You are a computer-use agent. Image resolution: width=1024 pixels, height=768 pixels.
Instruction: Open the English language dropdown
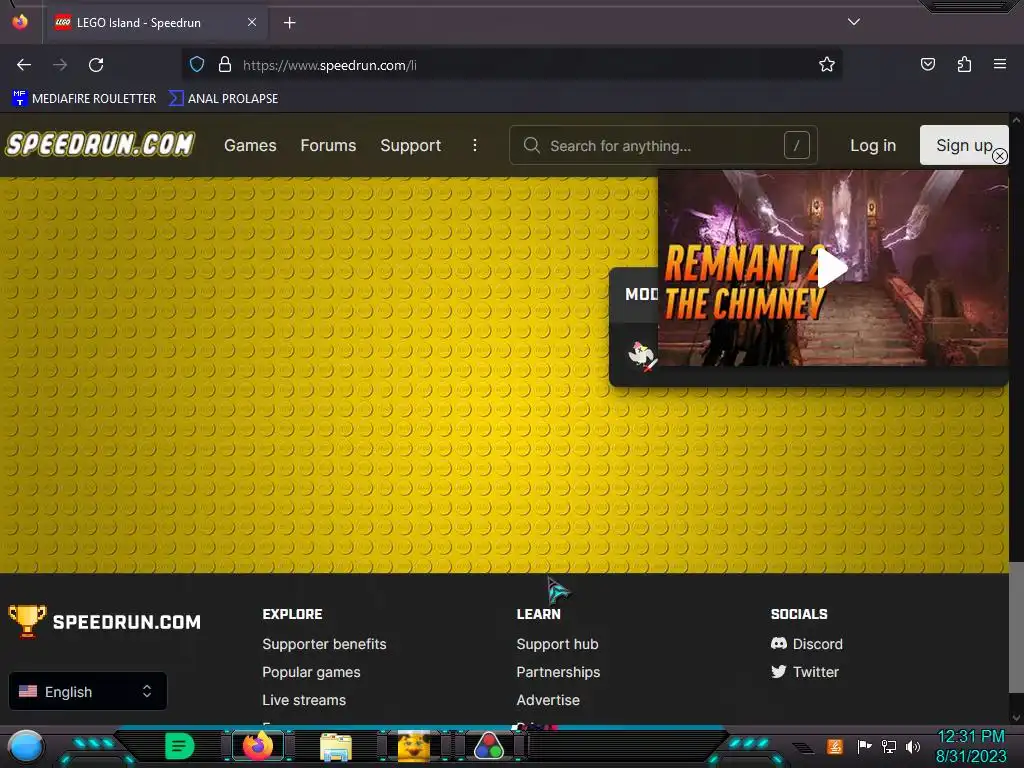pyautogui.click(x=88, y=692)
